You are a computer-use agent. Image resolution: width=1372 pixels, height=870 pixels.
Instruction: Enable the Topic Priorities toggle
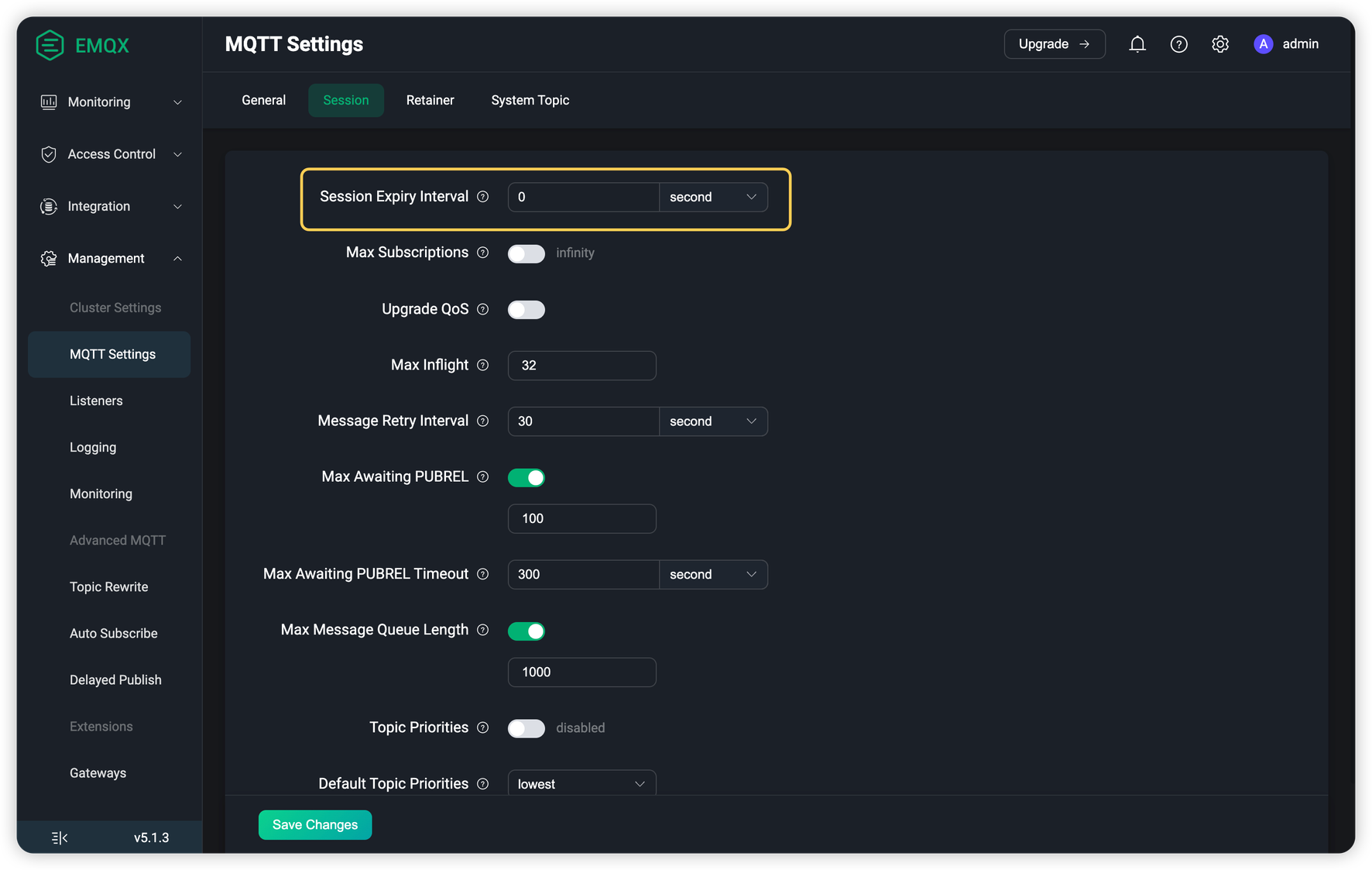(527, 728)
